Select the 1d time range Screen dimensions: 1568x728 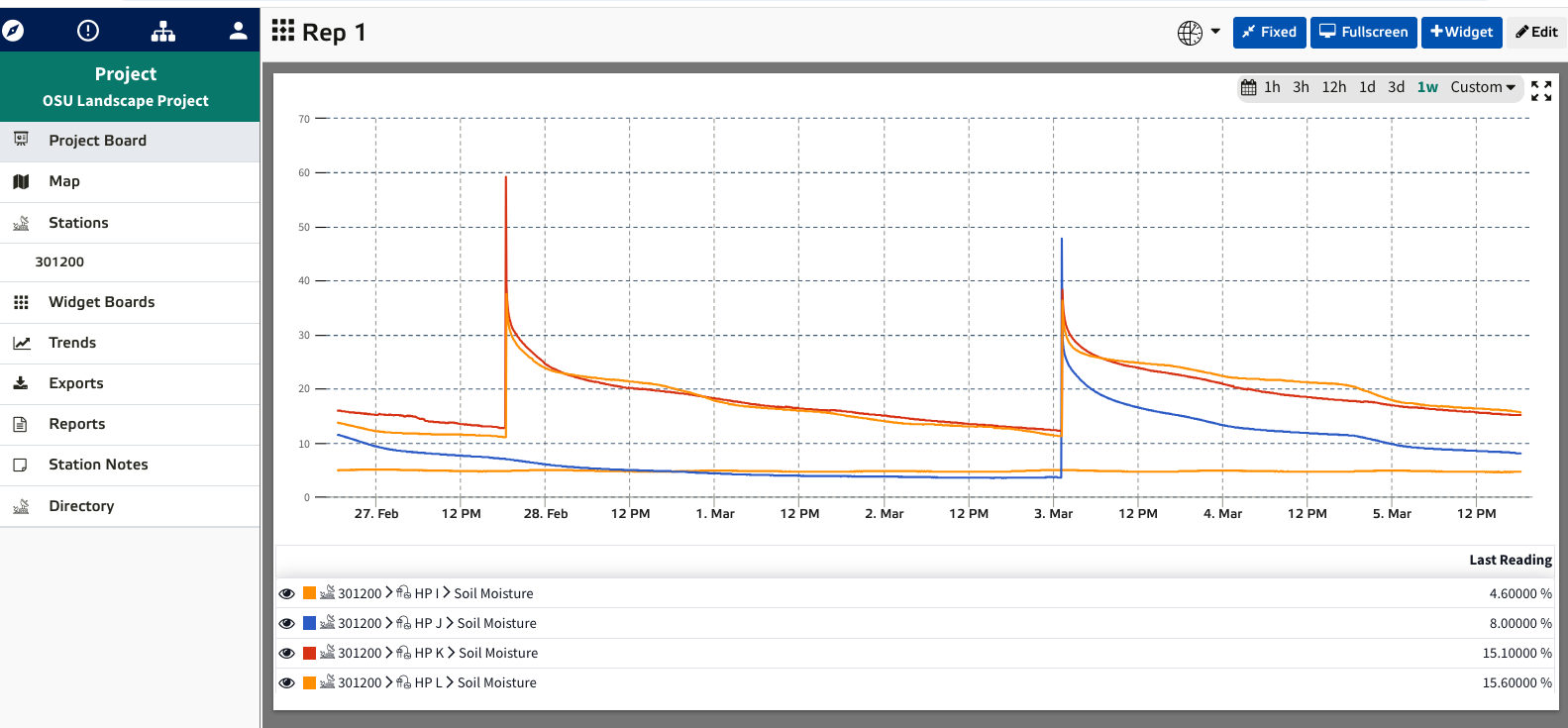(x=1367, y=87)
